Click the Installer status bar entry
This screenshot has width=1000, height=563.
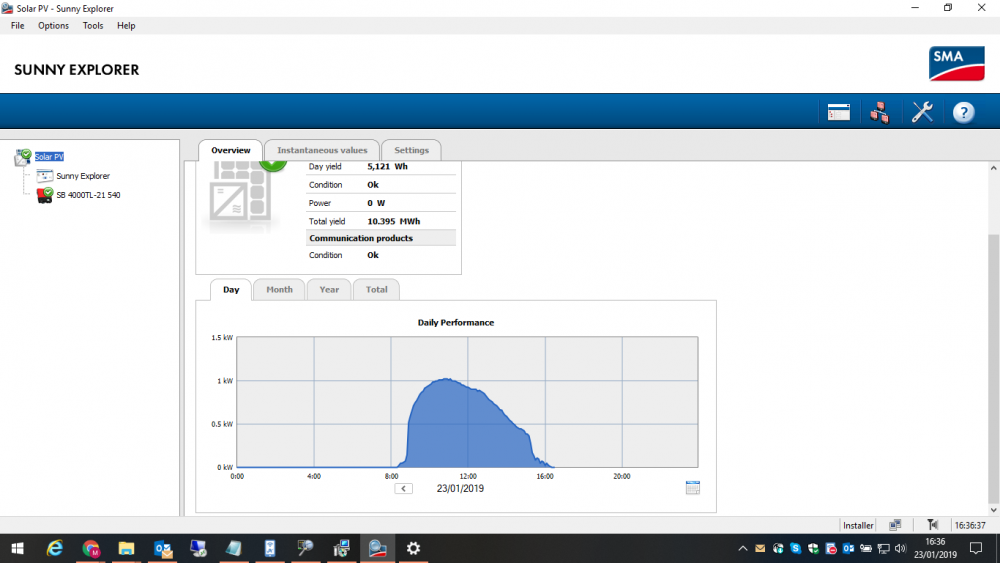point(858,525)
